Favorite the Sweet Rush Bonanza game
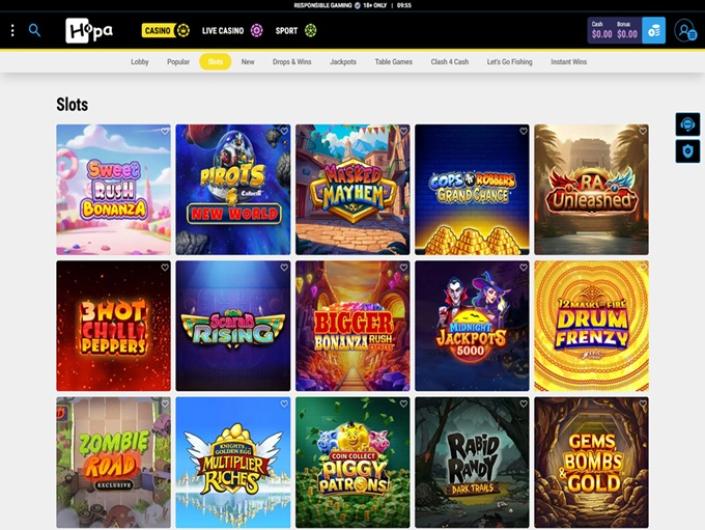This screenshot has width=705, height=530. (x=165, y=131)
